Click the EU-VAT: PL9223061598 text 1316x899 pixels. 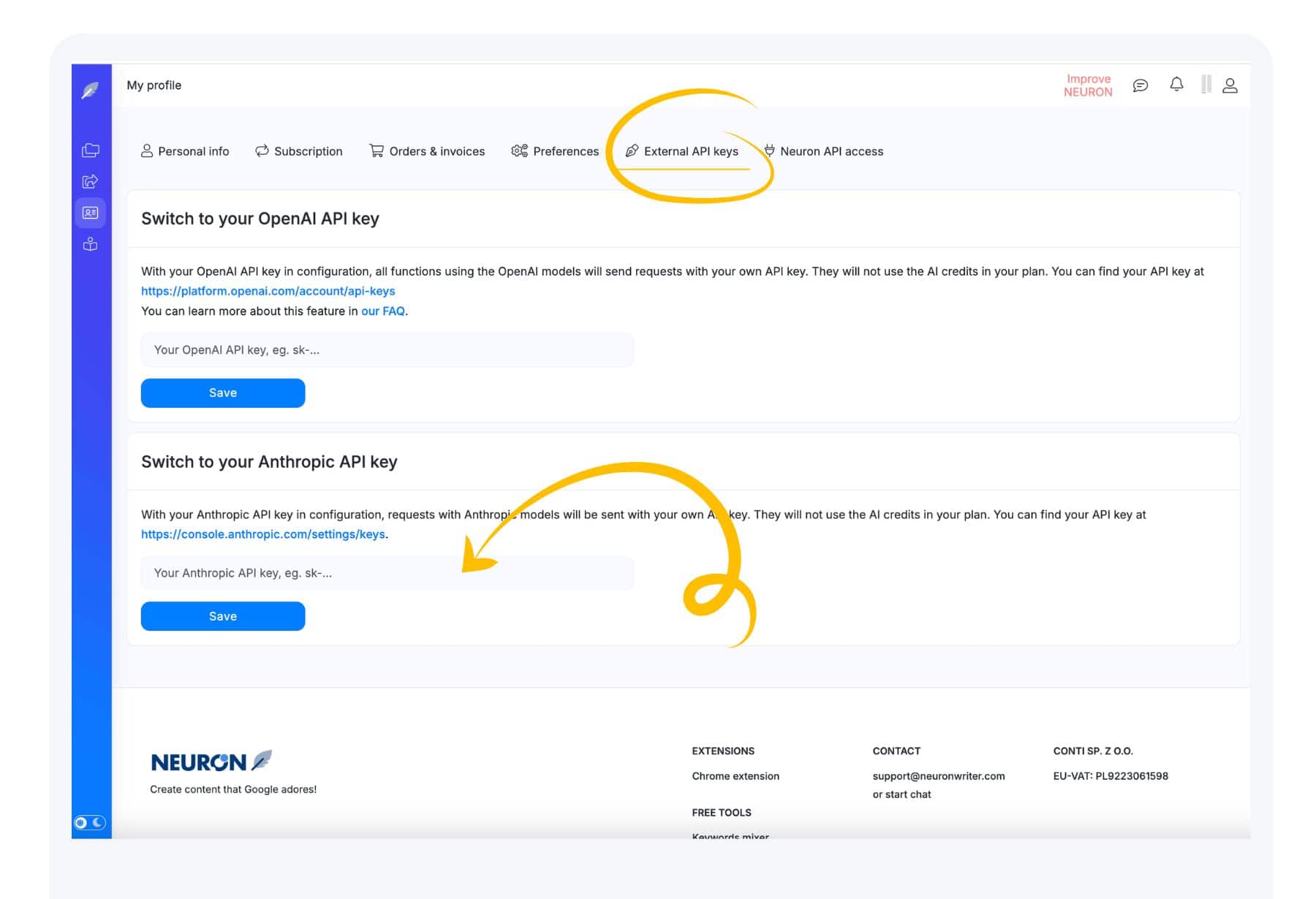pos(1111,776)
